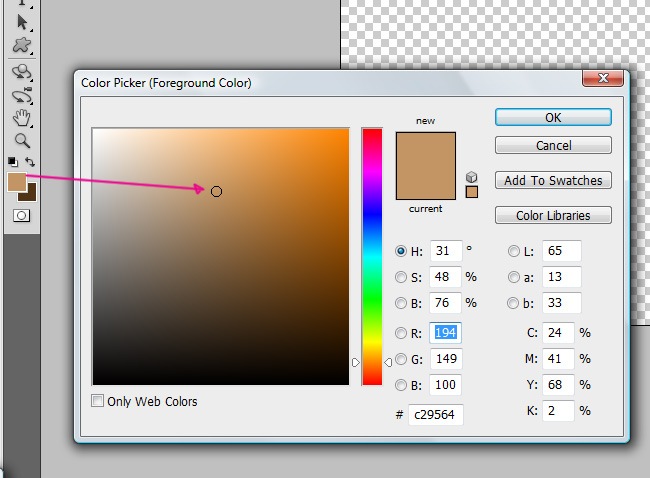Select the 3D Orbit tool

[x=22, y=96]
